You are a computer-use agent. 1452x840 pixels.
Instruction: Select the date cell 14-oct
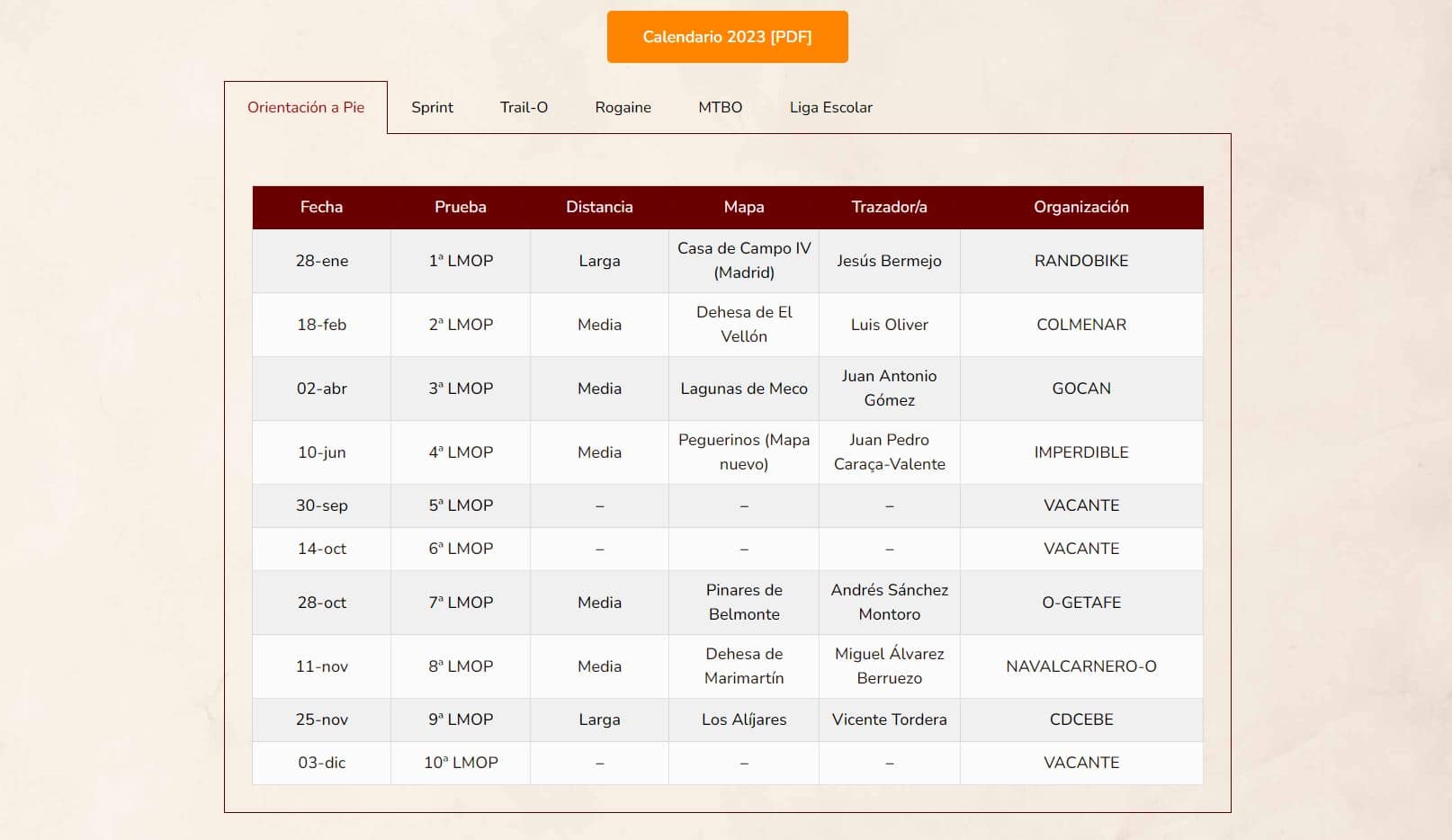pyautogui.click(x=321, y=549)
